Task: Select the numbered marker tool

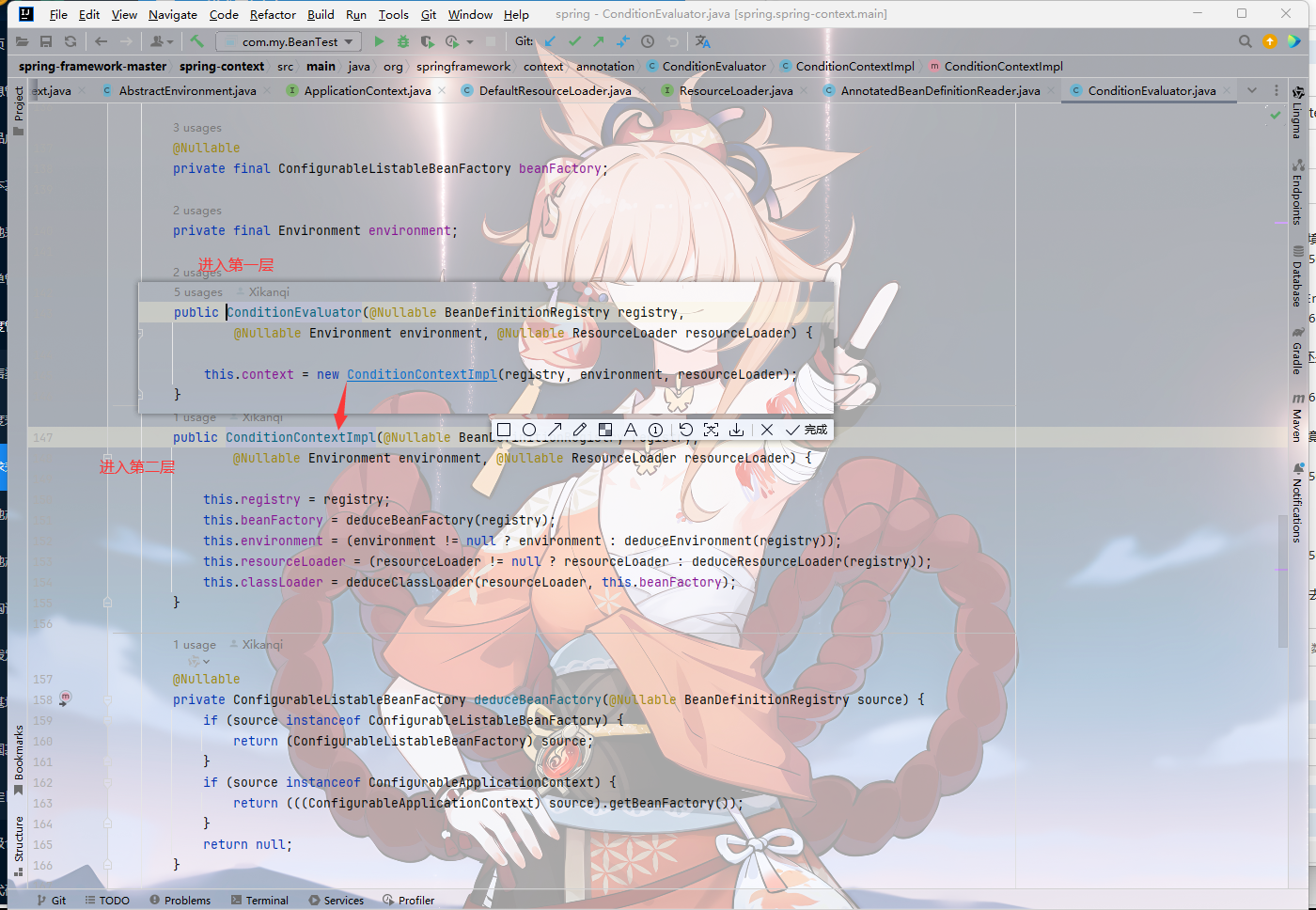Action: (x=656, y=430)
